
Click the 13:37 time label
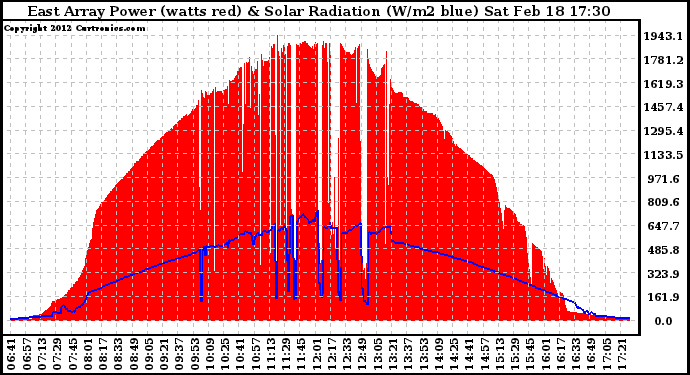(408, 354)
